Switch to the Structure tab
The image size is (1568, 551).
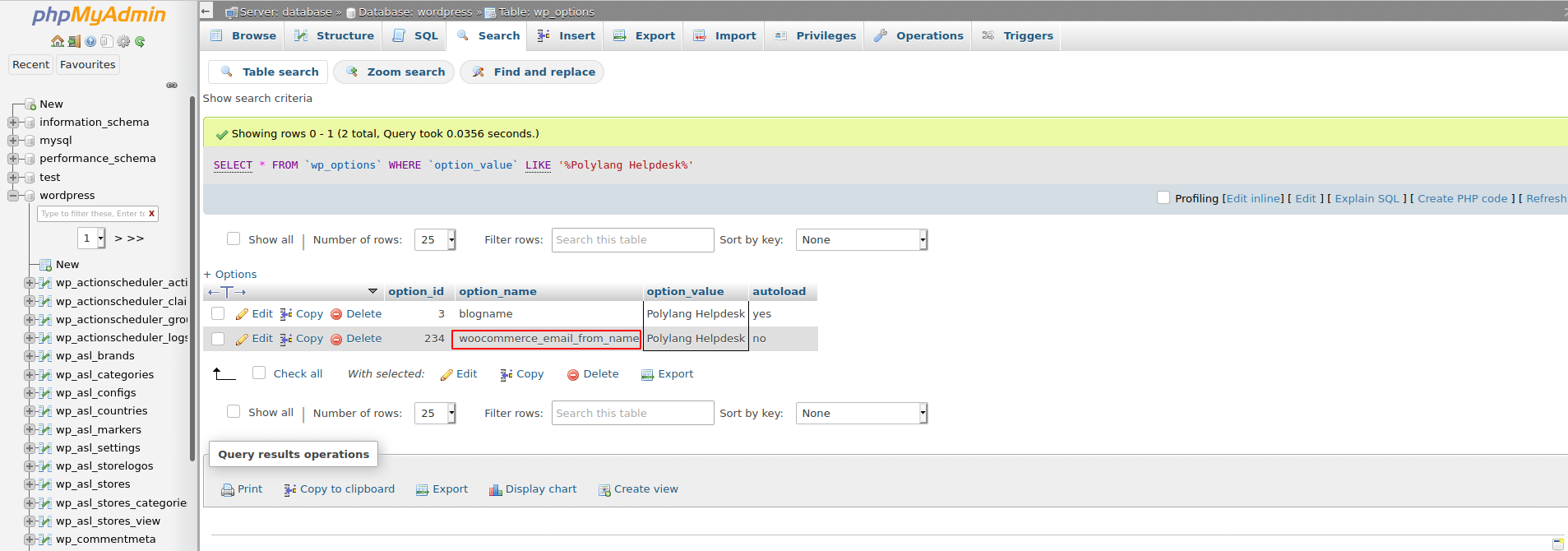coord(335,35)
